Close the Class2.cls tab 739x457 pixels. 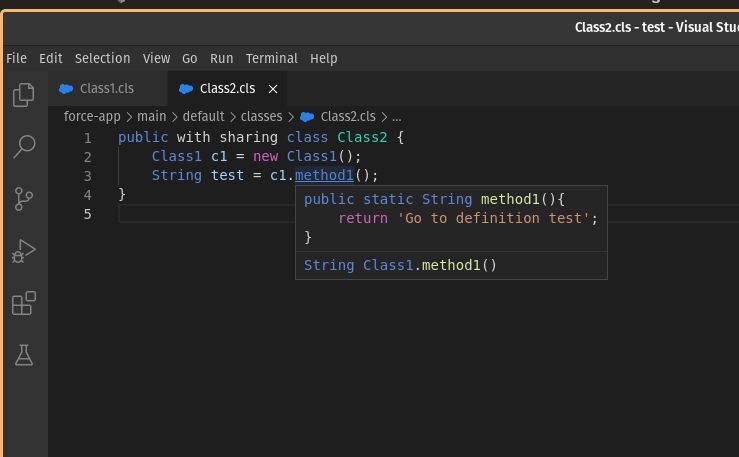pos(273,89)
